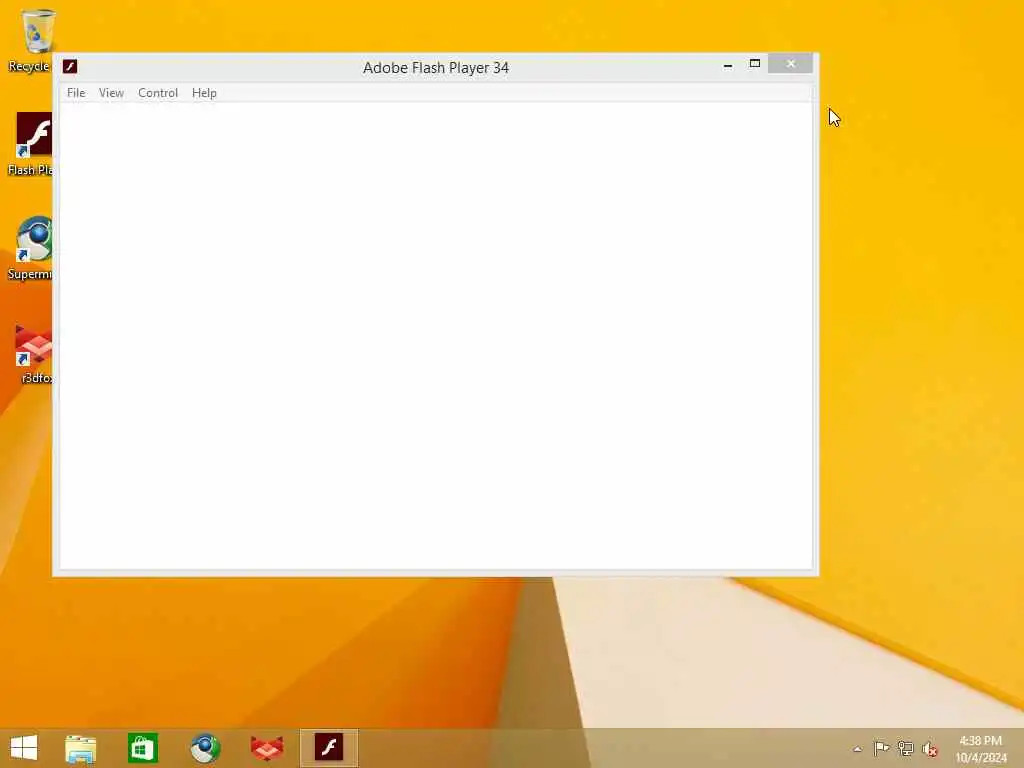Click the Flash Player taskbar button

329,748
